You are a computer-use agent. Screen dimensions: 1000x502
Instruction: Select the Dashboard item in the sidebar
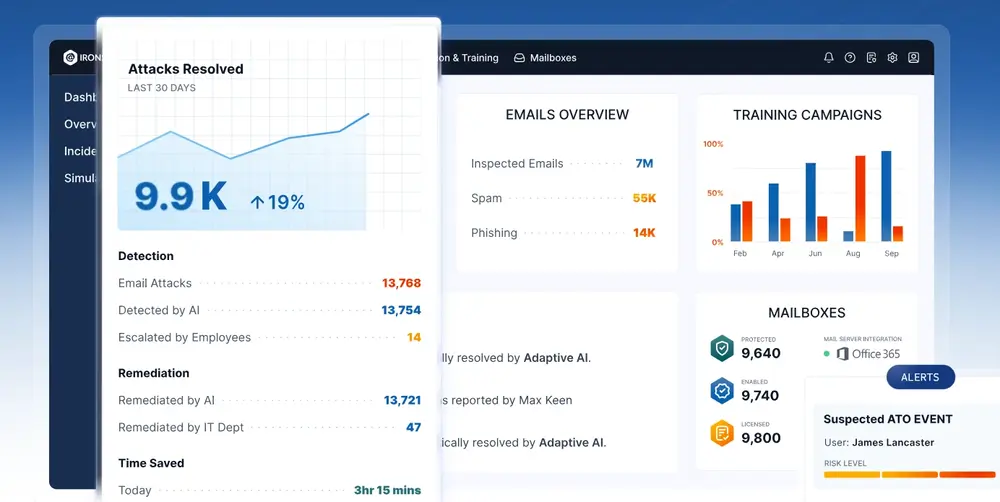[80, 97]
